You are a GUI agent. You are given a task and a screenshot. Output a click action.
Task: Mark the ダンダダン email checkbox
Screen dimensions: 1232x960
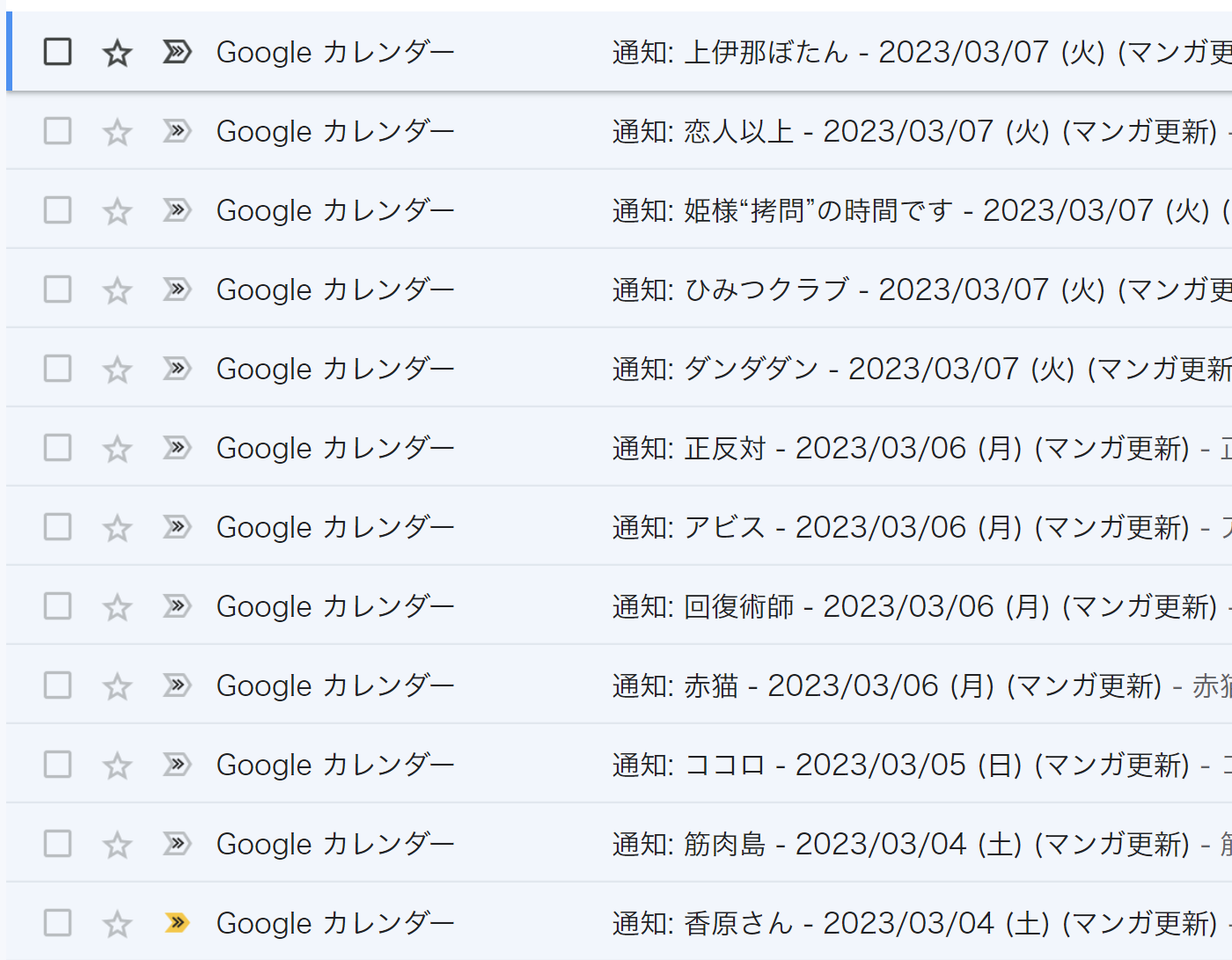click(58, 369)
